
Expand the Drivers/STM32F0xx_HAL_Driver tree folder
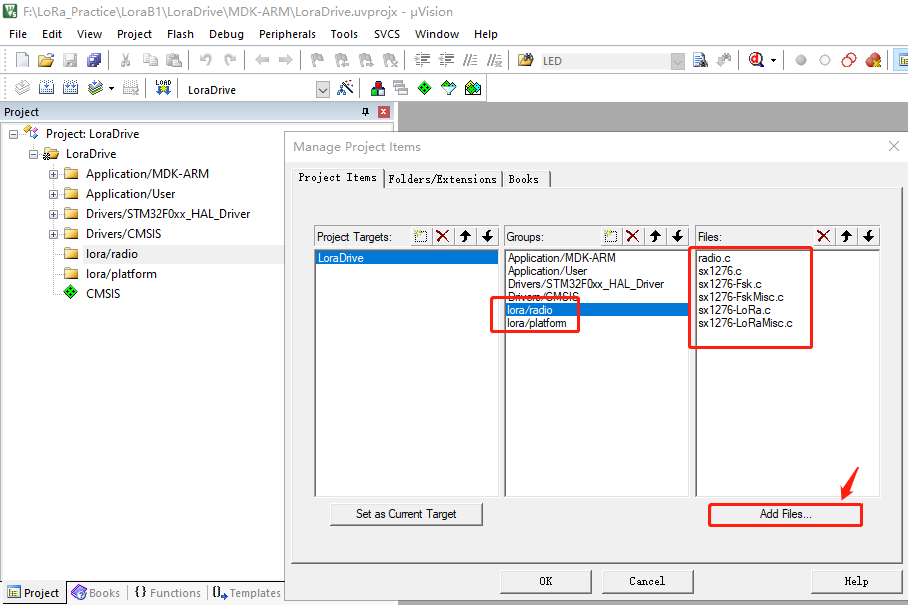click(x=53, y=214)
